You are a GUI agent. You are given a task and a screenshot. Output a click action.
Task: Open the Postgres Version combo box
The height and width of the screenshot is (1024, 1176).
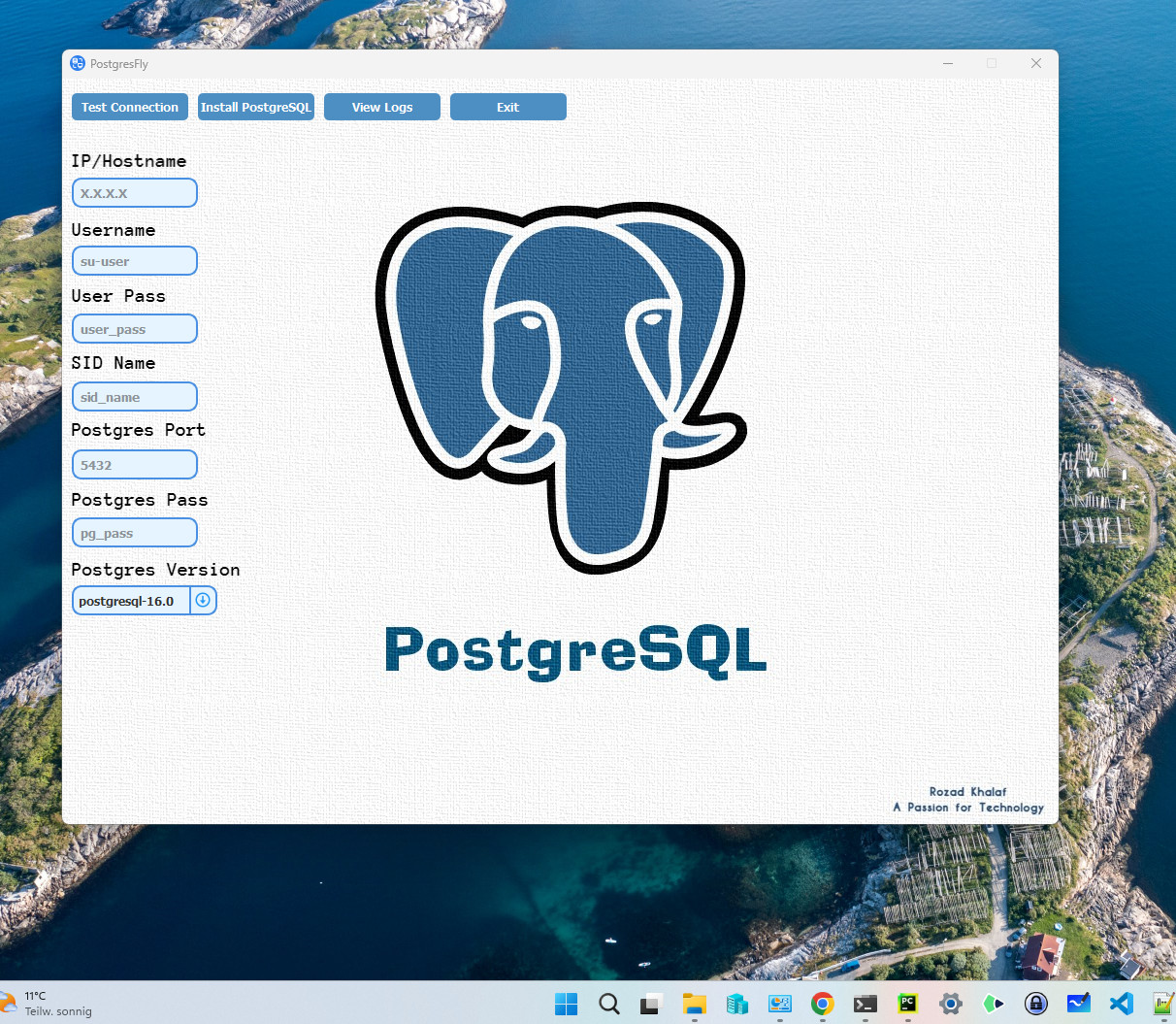145,601
